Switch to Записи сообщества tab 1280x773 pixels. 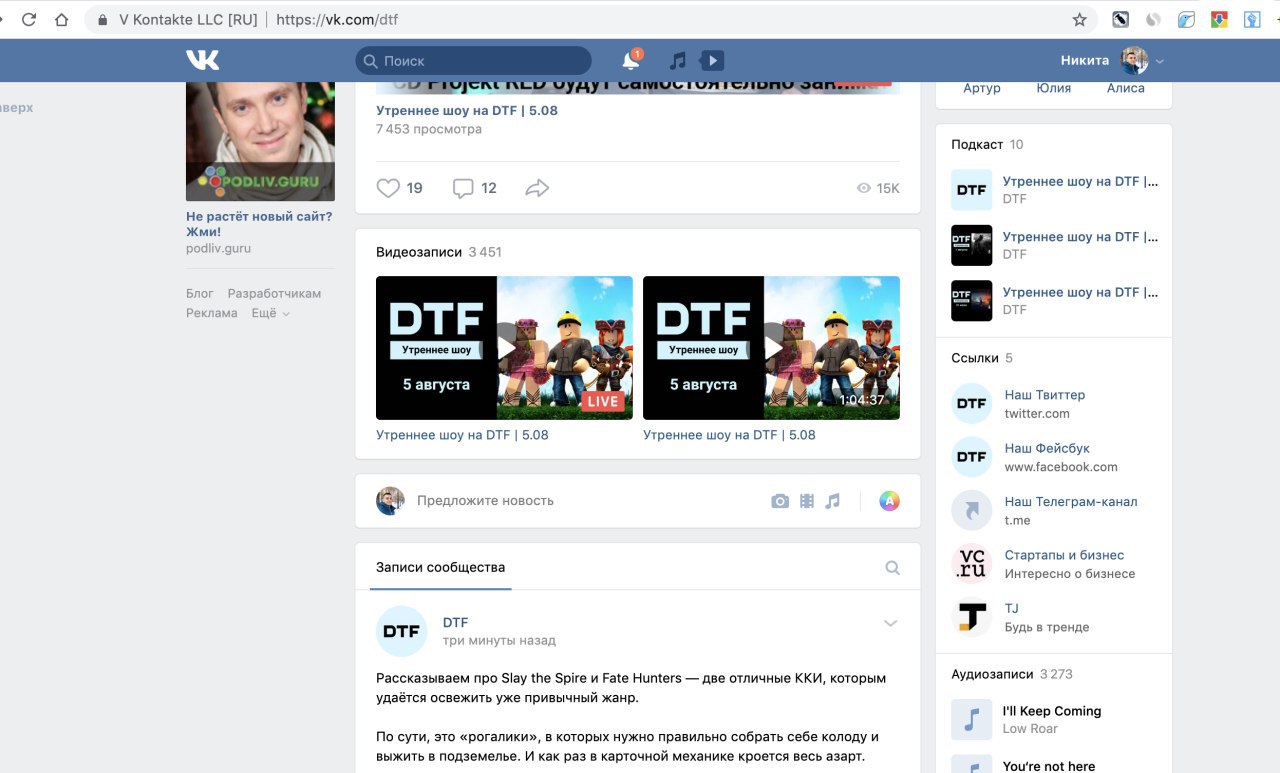(x=440, y=567)
